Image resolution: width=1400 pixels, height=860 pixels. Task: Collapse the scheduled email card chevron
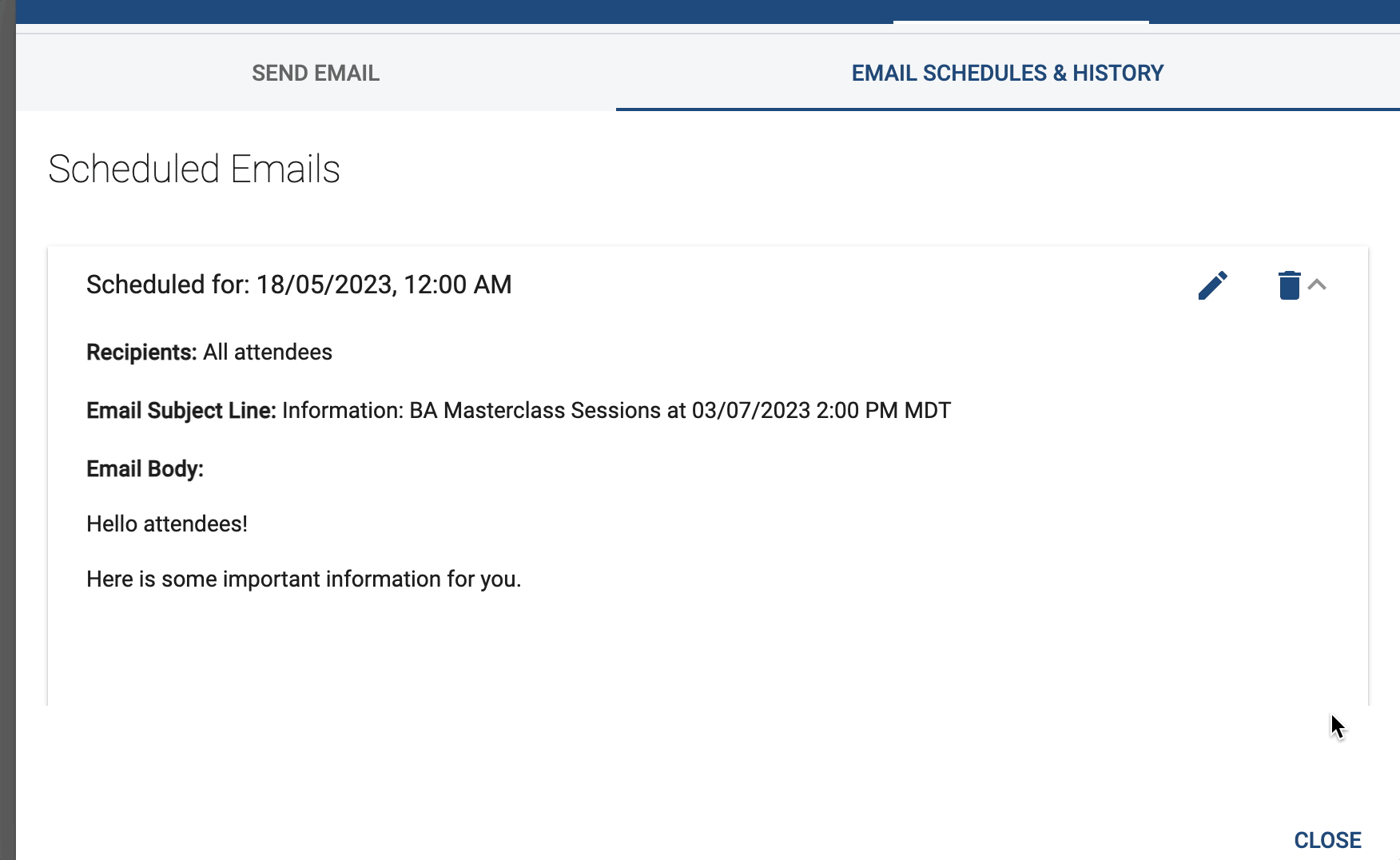pyautogui.click(x=1317, y=285)
